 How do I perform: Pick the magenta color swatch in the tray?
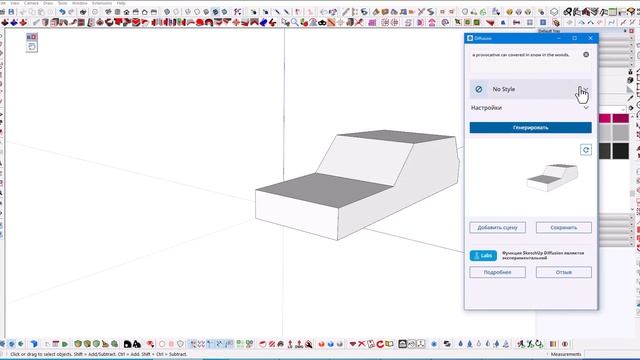620,118
